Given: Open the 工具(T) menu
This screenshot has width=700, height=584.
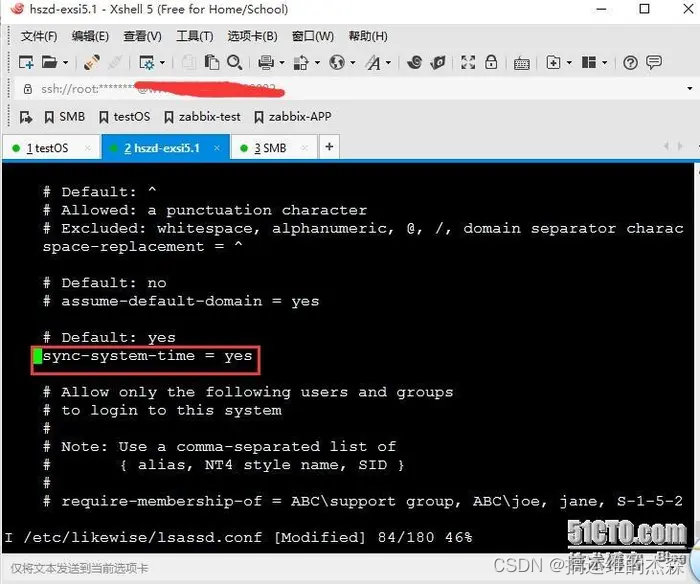Looking at the screenshot, I should click(x=194, y=36).
